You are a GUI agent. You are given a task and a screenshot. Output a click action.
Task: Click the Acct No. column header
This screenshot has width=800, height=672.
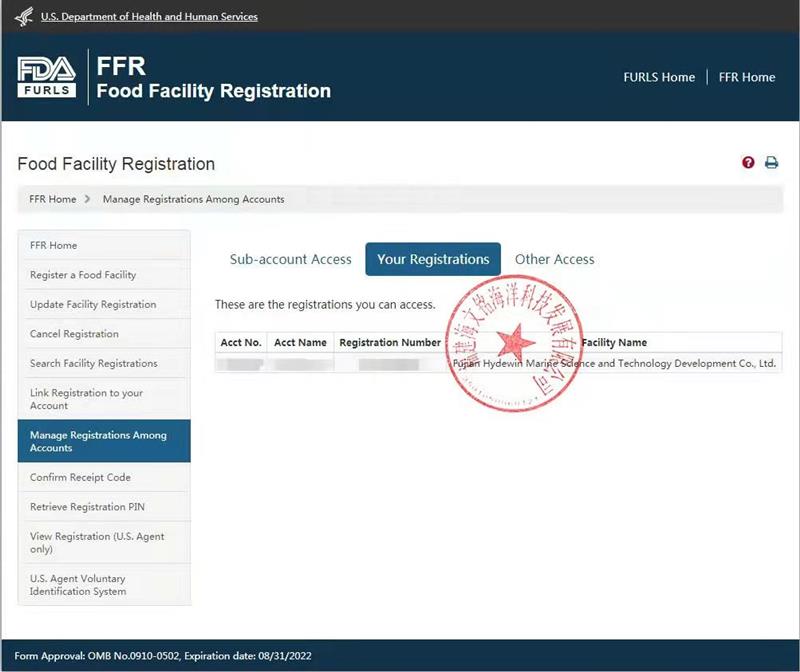click(x=241, y=342)
